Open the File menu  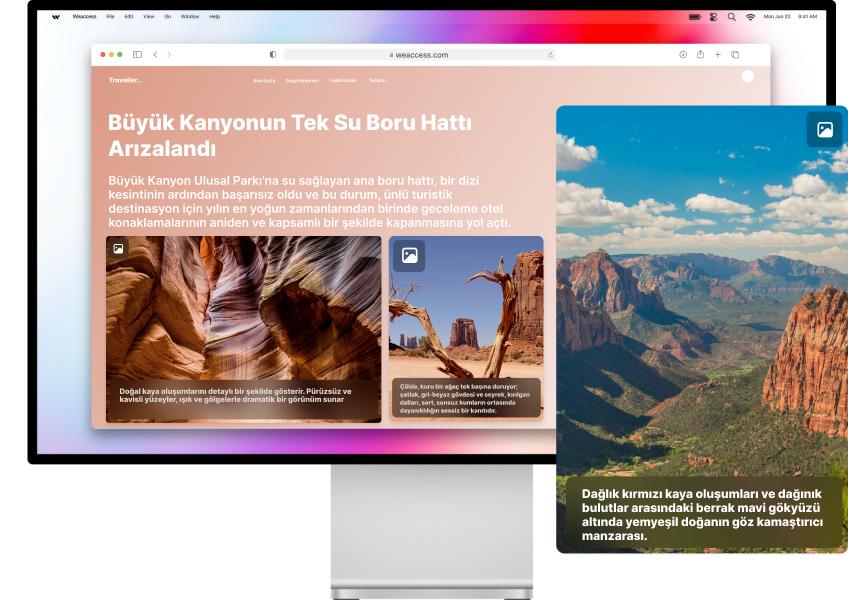pyautogui.click(x=110, y=17)
